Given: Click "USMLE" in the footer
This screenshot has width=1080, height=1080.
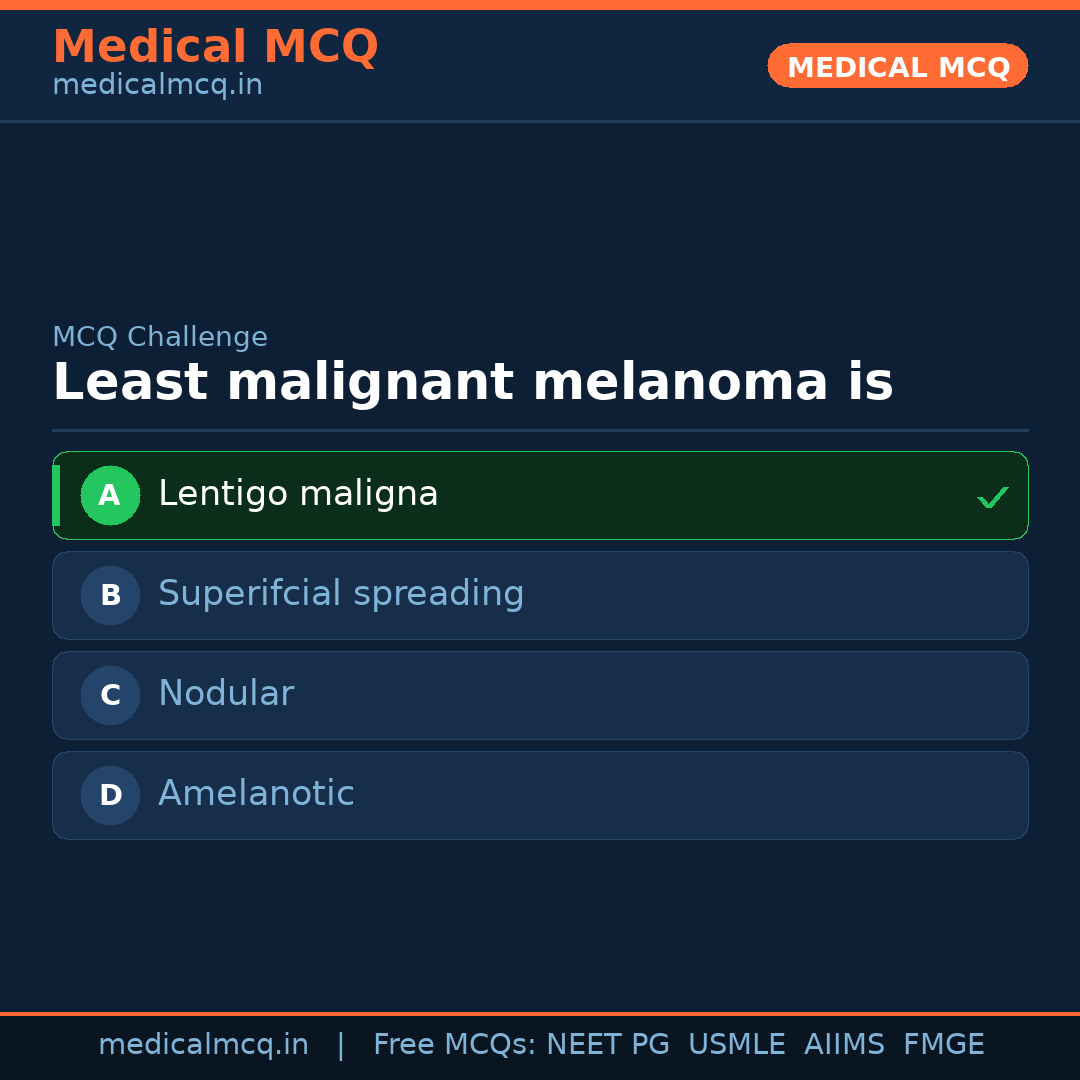Looking at the screenshot, I should pyautogui.click(x=736, y=1045).
